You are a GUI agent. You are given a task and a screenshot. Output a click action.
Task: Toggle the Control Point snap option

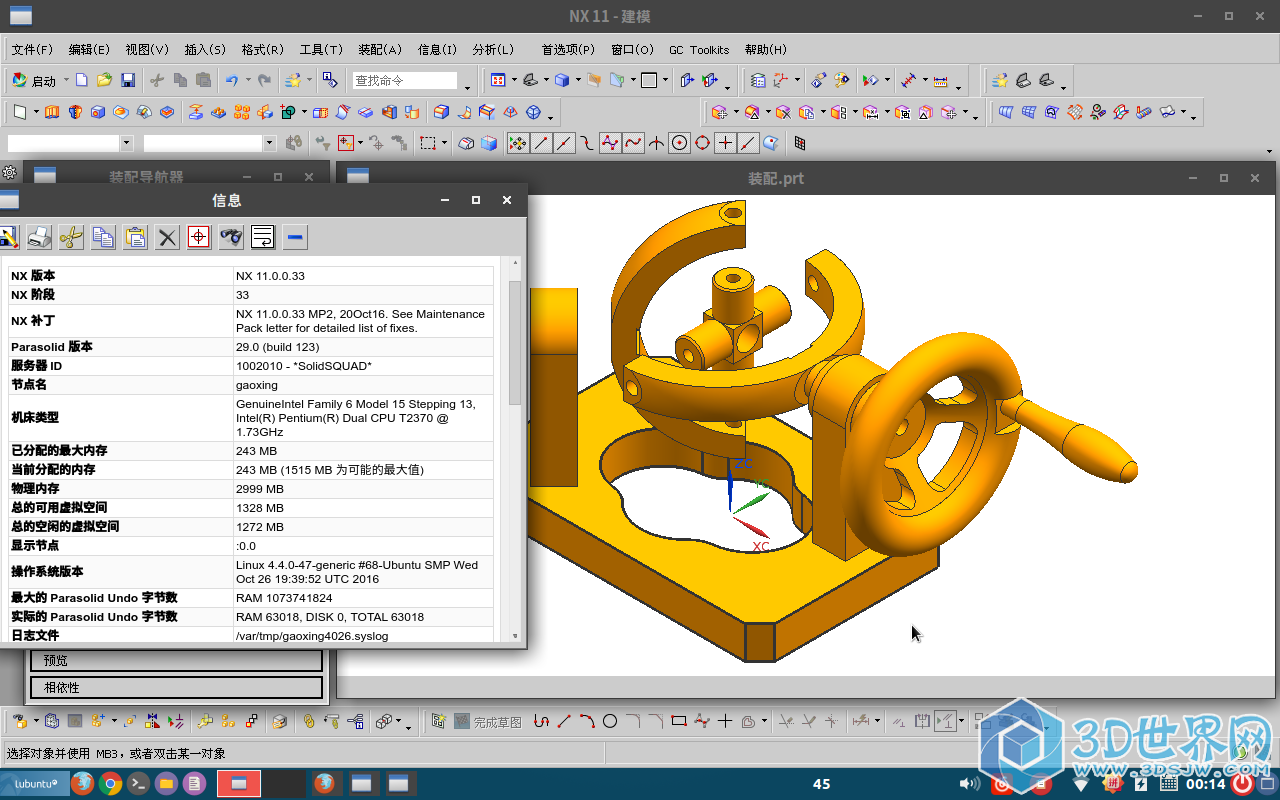pyautogui.click(x=587, y=143)
